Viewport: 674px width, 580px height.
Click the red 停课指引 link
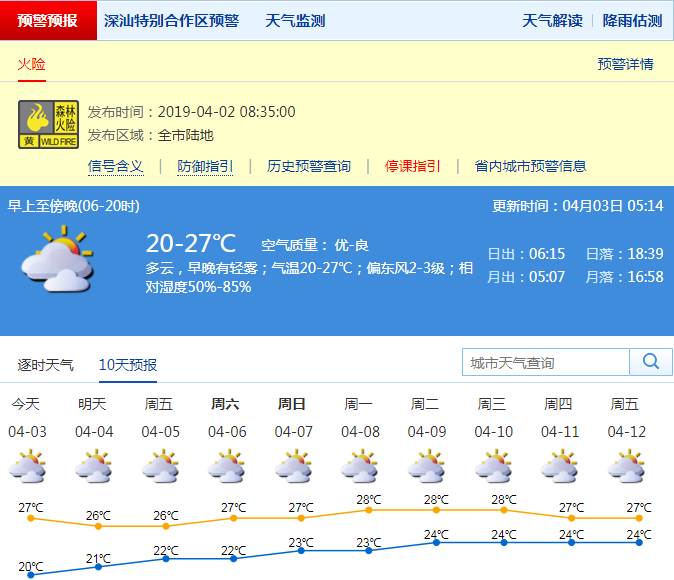pos(413,166)
